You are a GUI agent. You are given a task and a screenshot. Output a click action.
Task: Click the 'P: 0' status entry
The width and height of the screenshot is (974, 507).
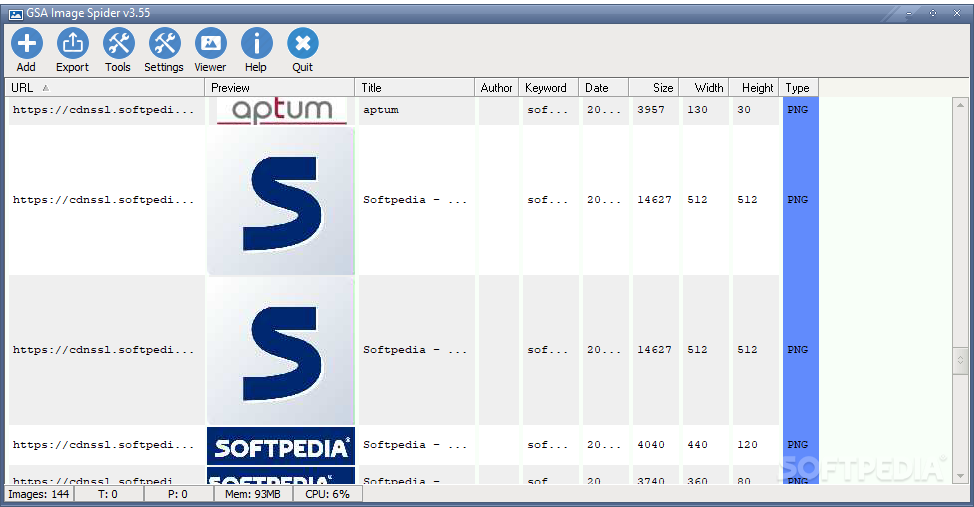[178, 495]
